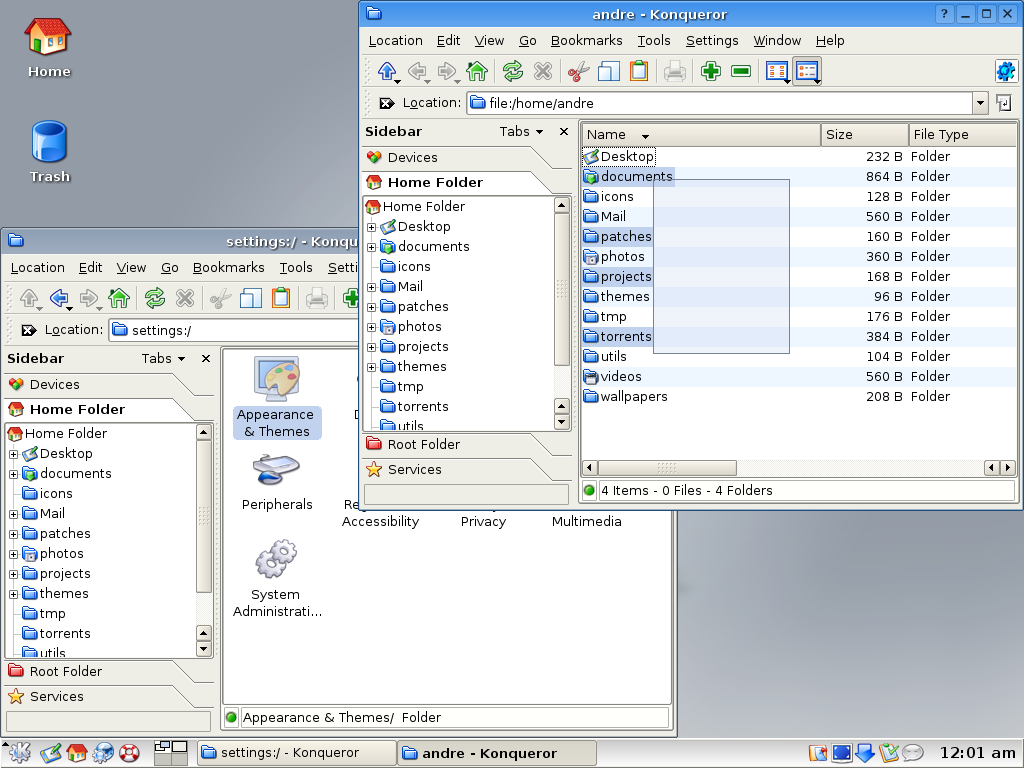Image resolution: width=1024 pixels, height=768 pixels.
Task: Go Home via andre Konqueror toolbar icon
Action: click(x=477, y=71)
